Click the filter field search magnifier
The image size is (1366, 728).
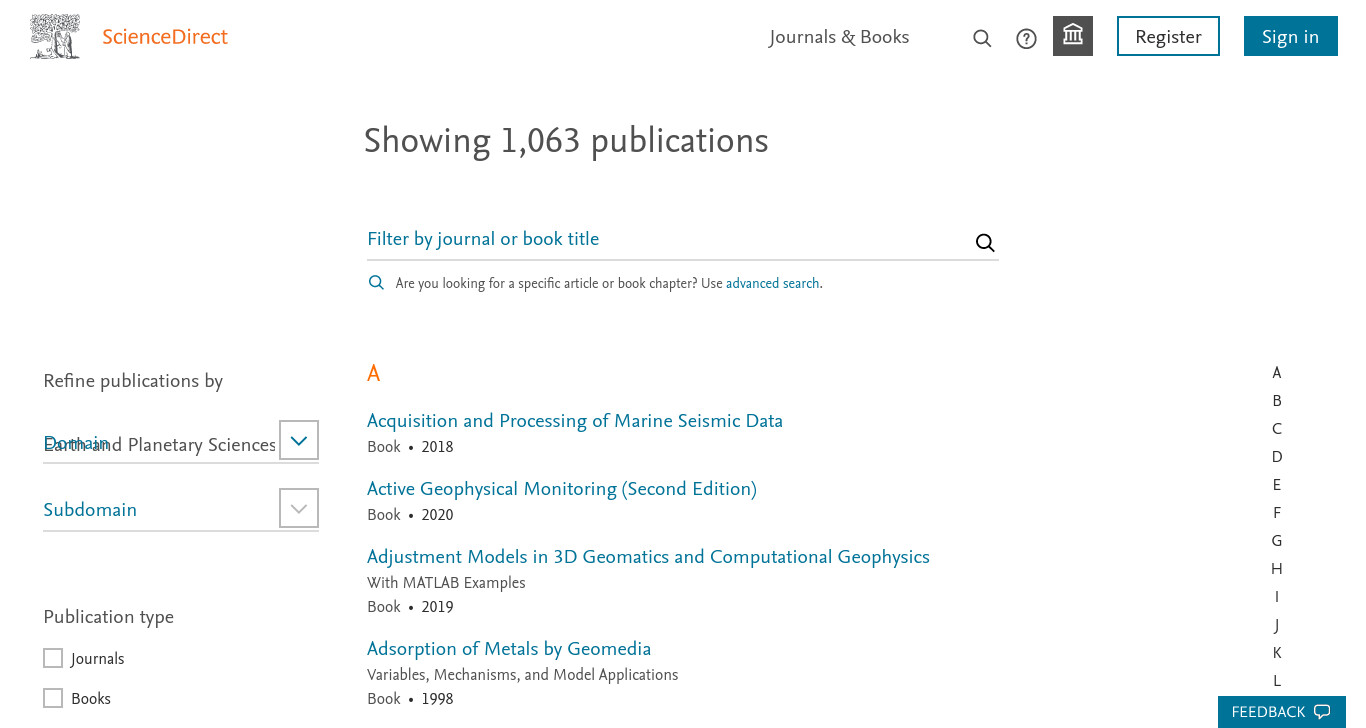click(985, 242)
